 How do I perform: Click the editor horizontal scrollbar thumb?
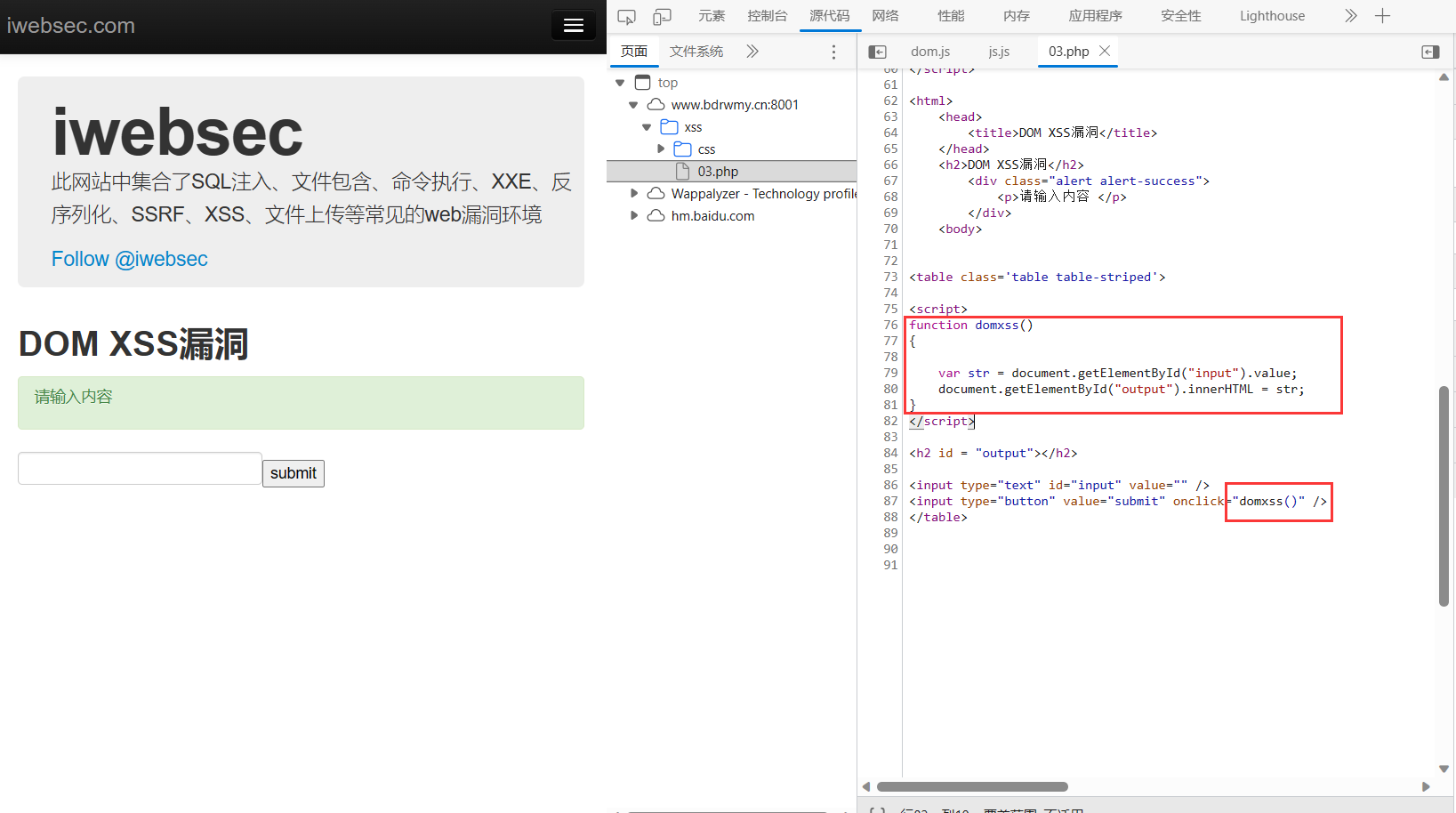click(972, 786)
